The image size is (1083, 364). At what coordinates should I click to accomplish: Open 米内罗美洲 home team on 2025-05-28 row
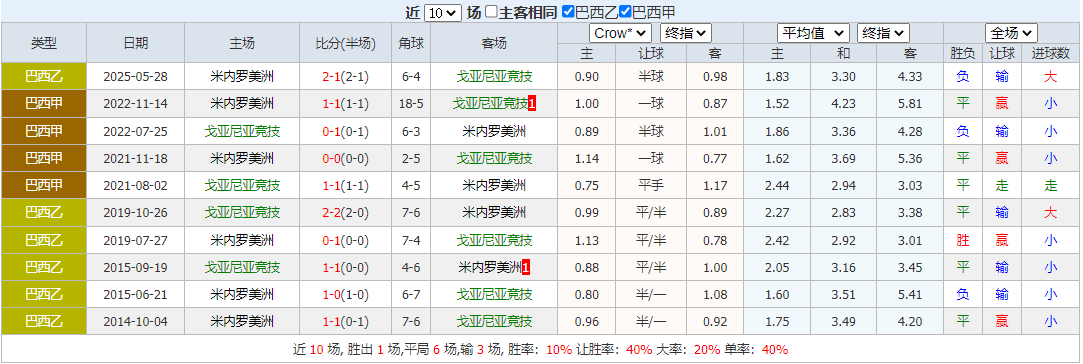[x=242, y=77]
